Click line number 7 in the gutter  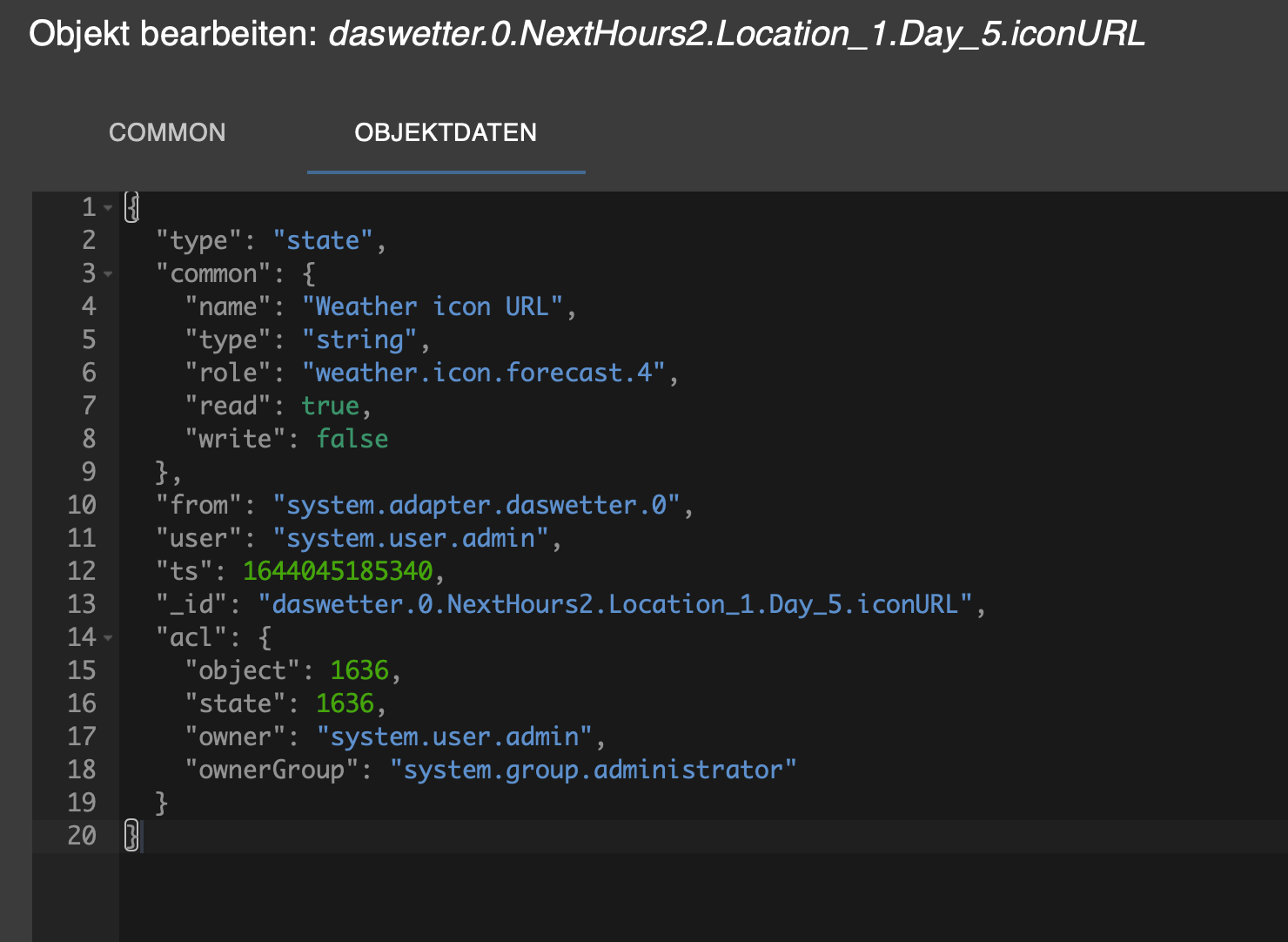(89, 406)
